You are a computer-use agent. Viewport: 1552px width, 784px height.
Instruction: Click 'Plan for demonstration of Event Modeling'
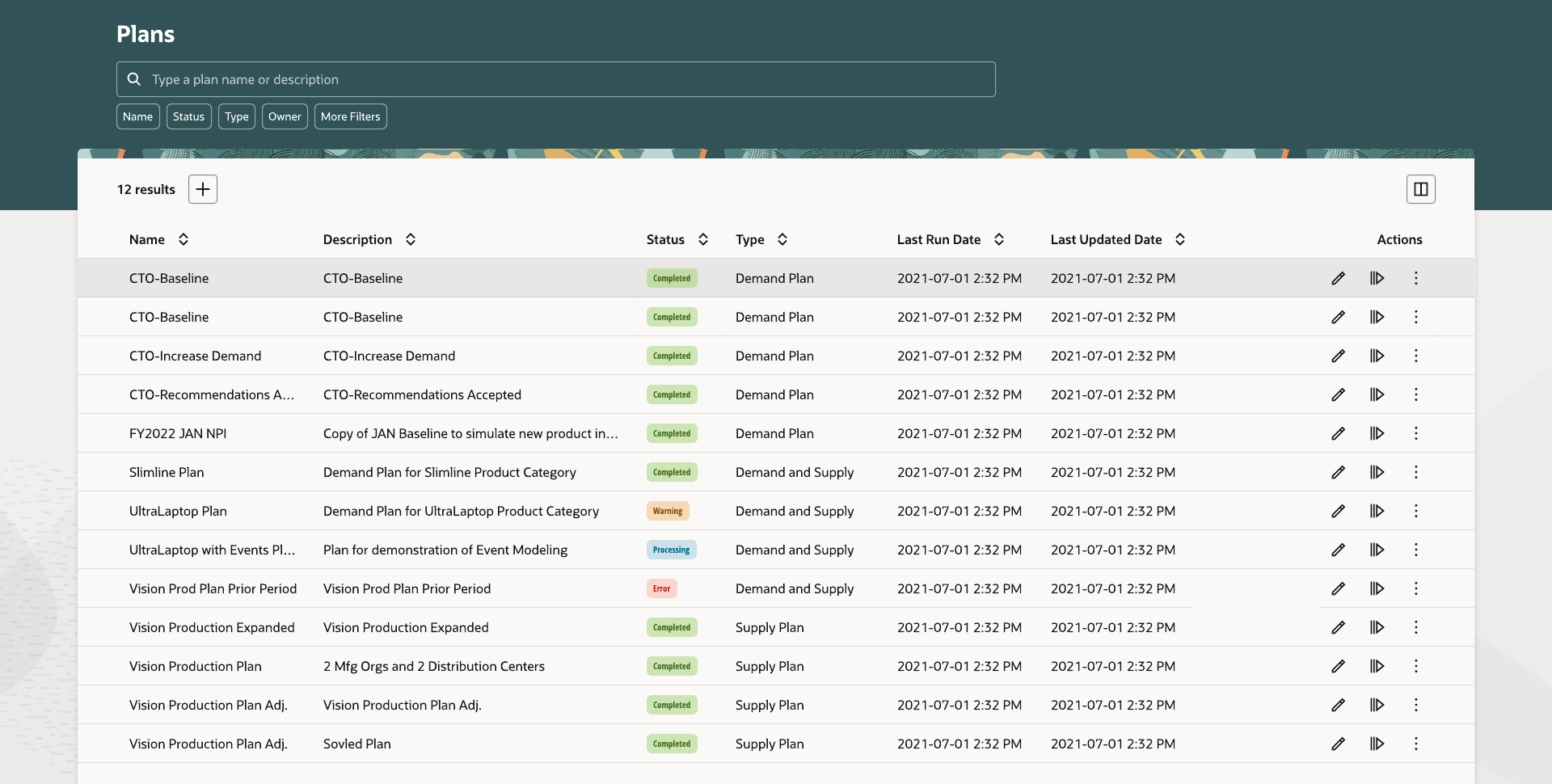point(445,550)
